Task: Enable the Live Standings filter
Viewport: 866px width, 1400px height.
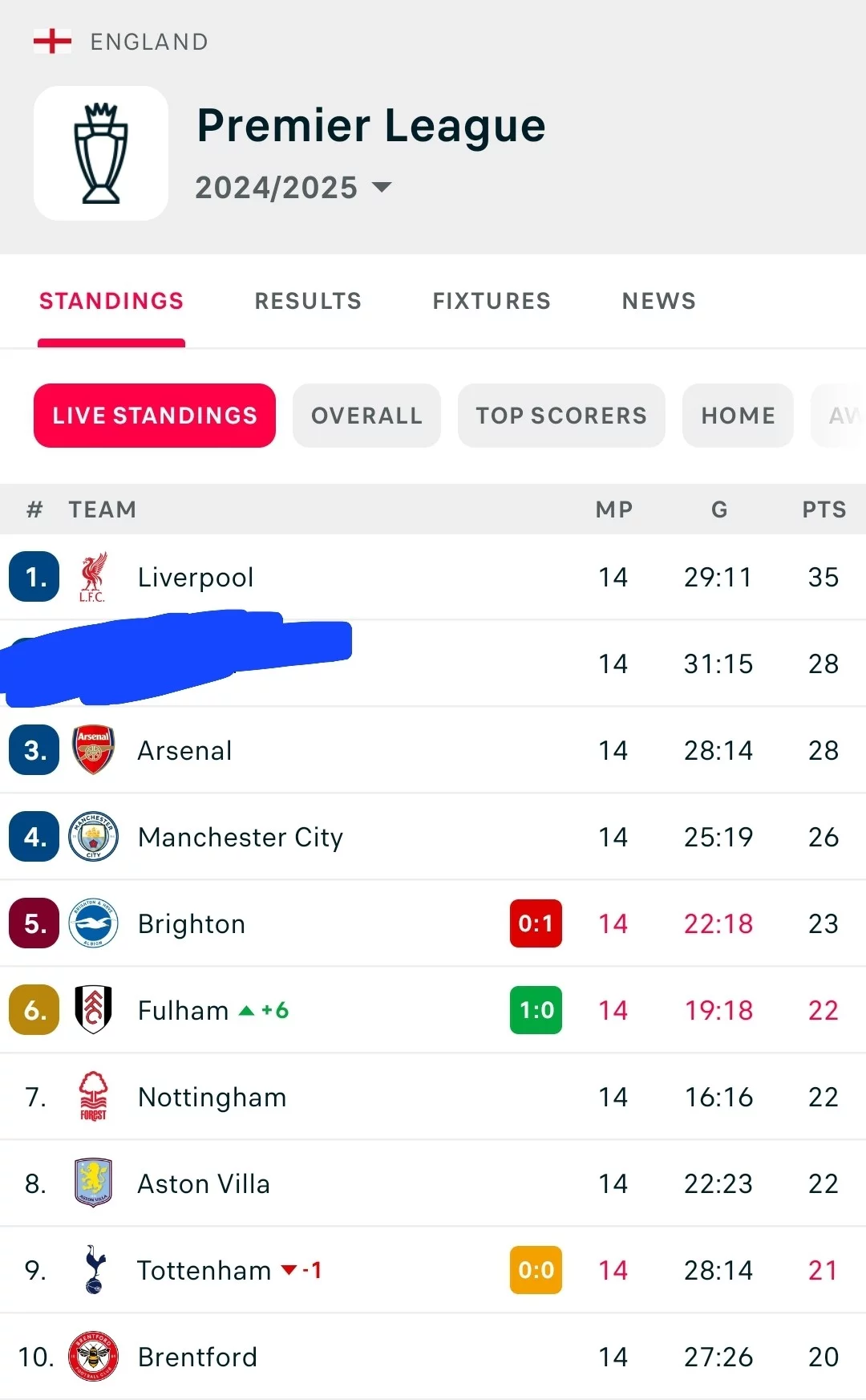Action: pyautogui.click(x=155, y=416)
